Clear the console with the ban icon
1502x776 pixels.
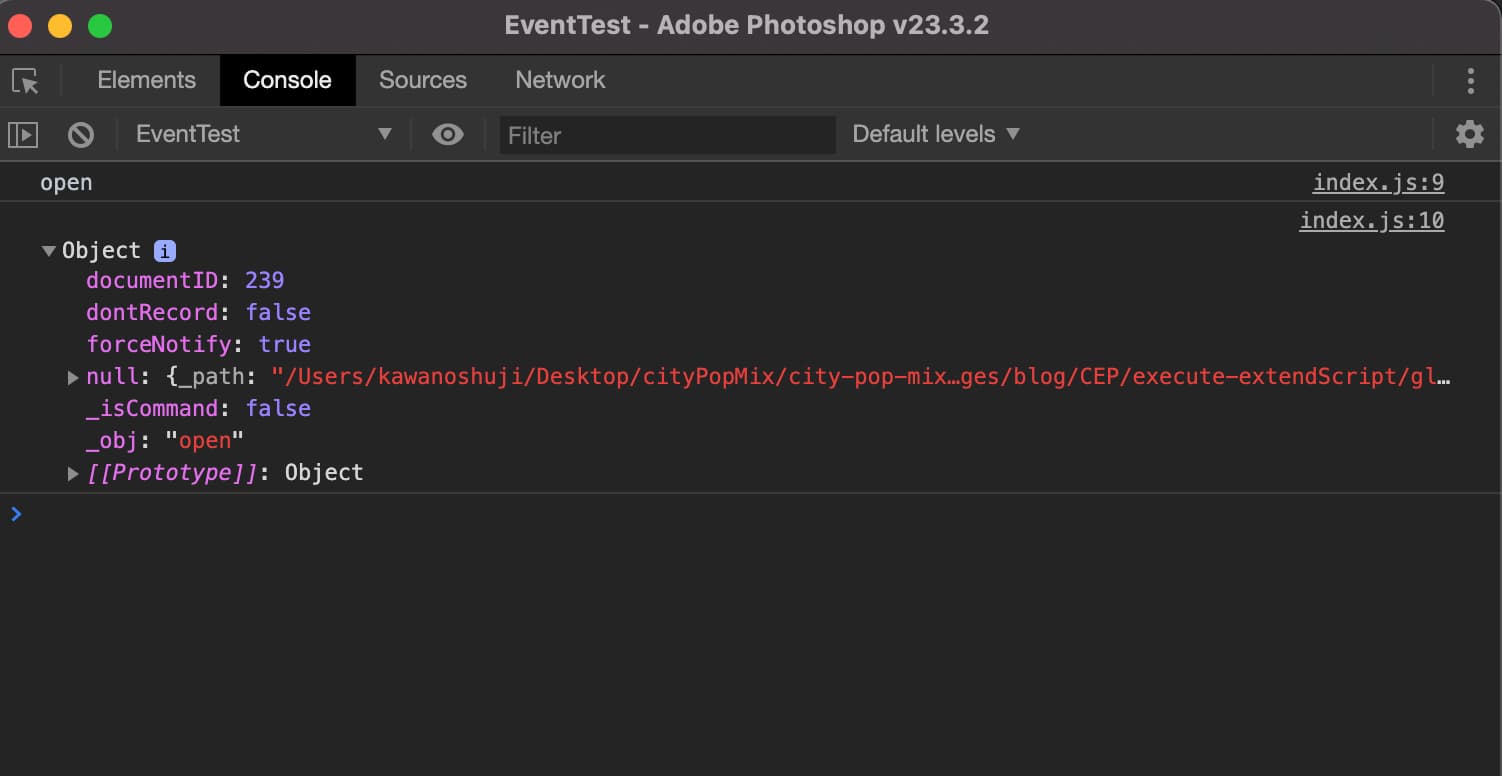[81, 134]
